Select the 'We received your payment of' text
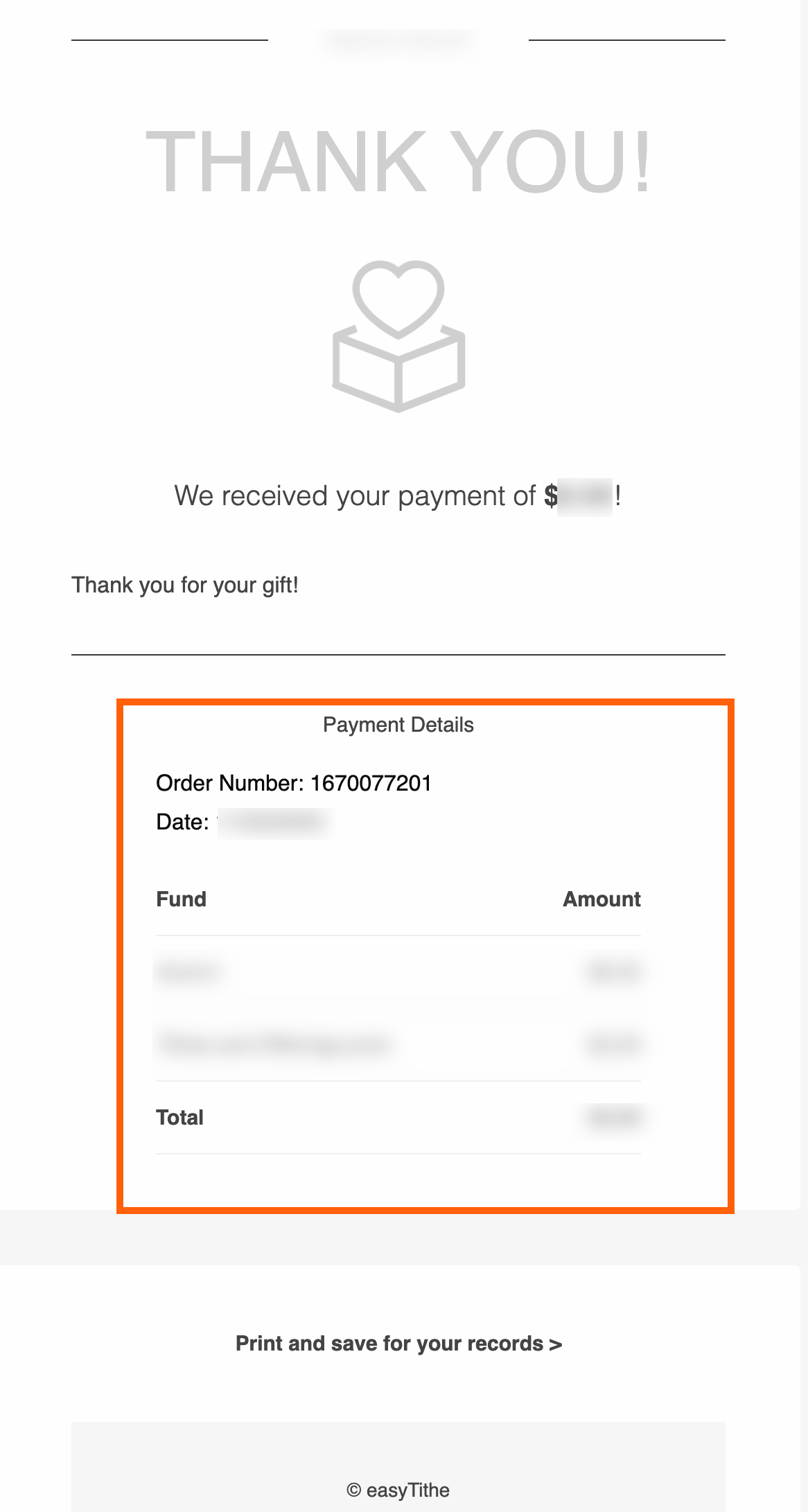The width and height of the screenshot is (808, 1512). [355, 496]
